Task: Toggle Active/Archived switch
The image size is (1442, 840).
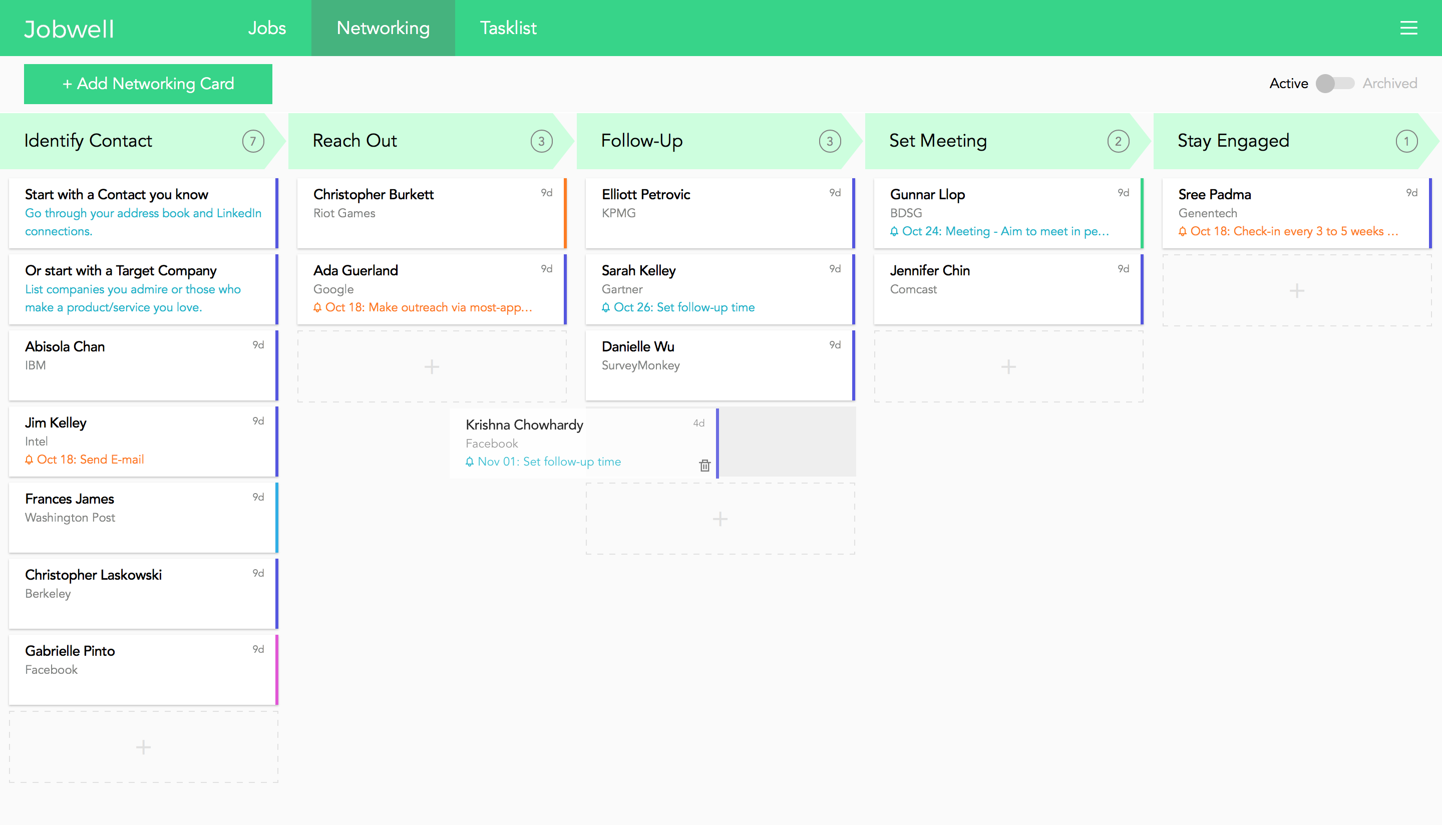Action: coord(1335,84)
